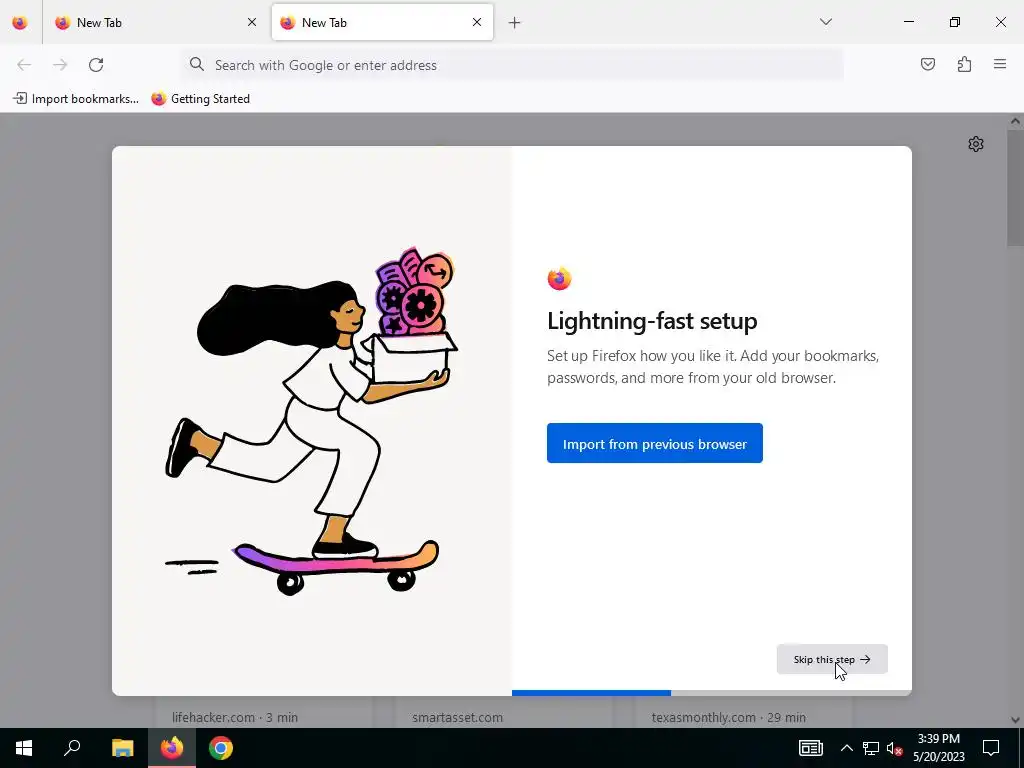The image size is (1024, 768).
Task: Launch Google Chrome from taskbar
Action: coord(221,748)
